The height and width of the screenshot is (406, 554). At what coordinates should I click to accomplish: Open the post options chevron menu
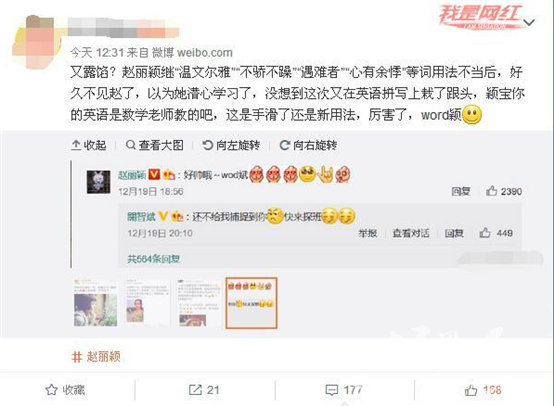529,23
